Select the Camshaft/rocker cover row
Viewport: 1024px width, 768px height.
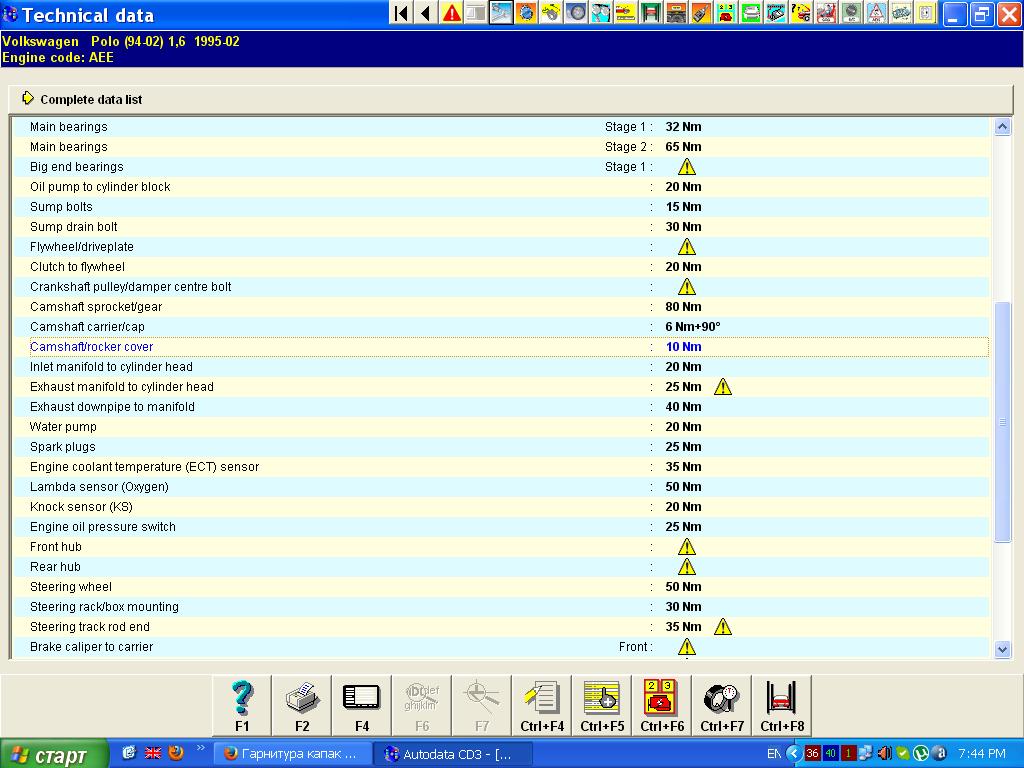click(x=92, y=347)
